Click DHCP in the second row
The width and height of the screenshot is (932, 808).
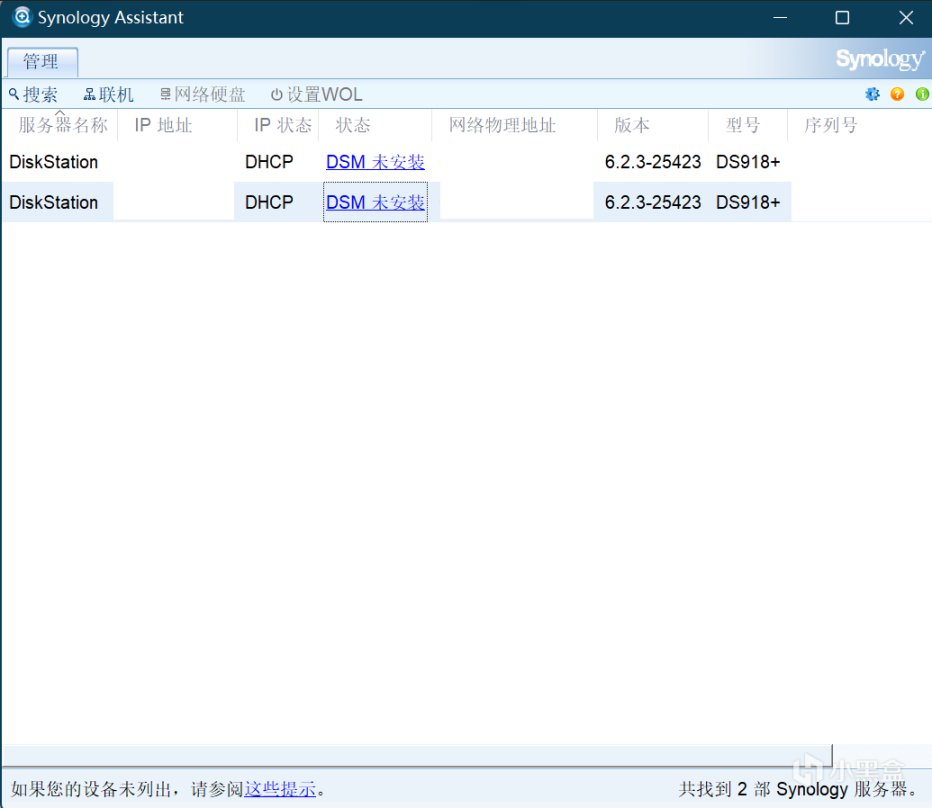point(269,202)
